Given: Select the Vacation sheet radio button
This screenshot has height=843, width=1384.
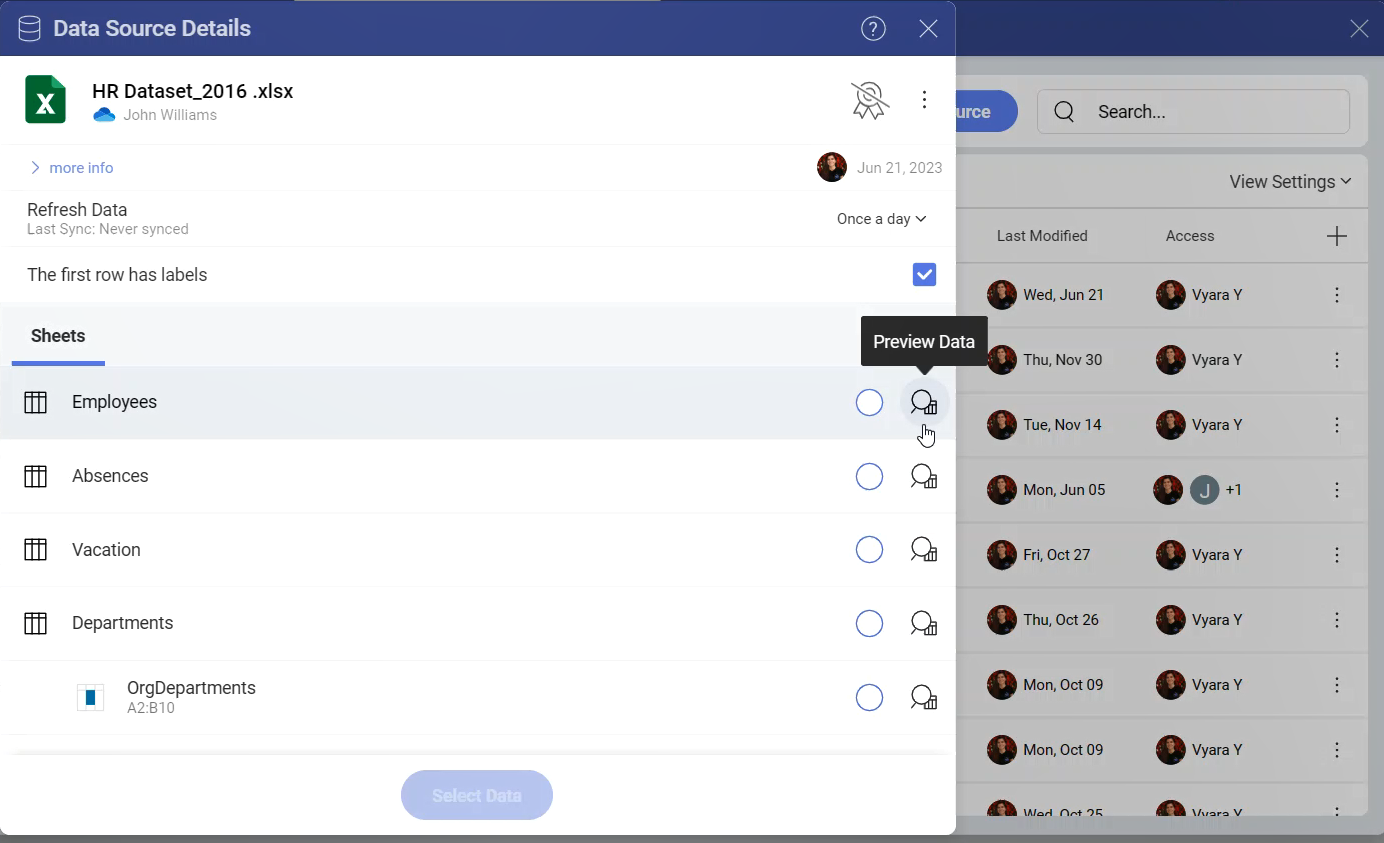Looking at the screenshot, I should point(870,550).
